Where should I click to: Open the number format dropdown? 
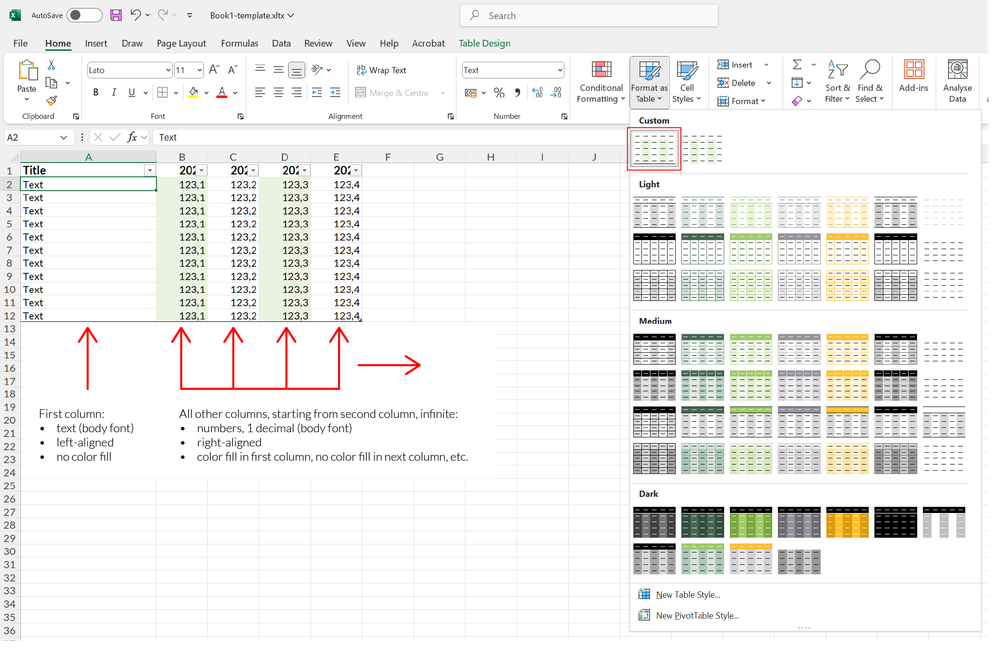tap(559, 70)
